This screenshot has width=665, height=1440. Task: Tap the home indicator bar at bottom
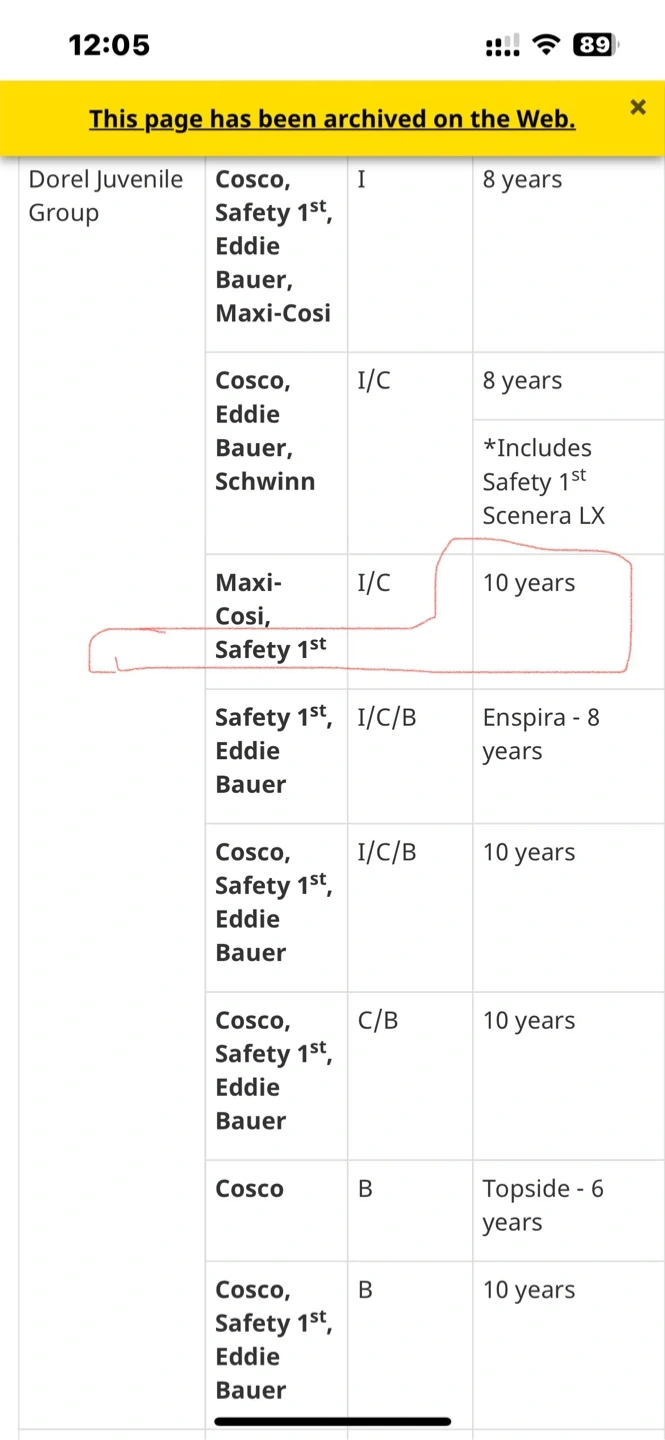tap(332, 1421)
